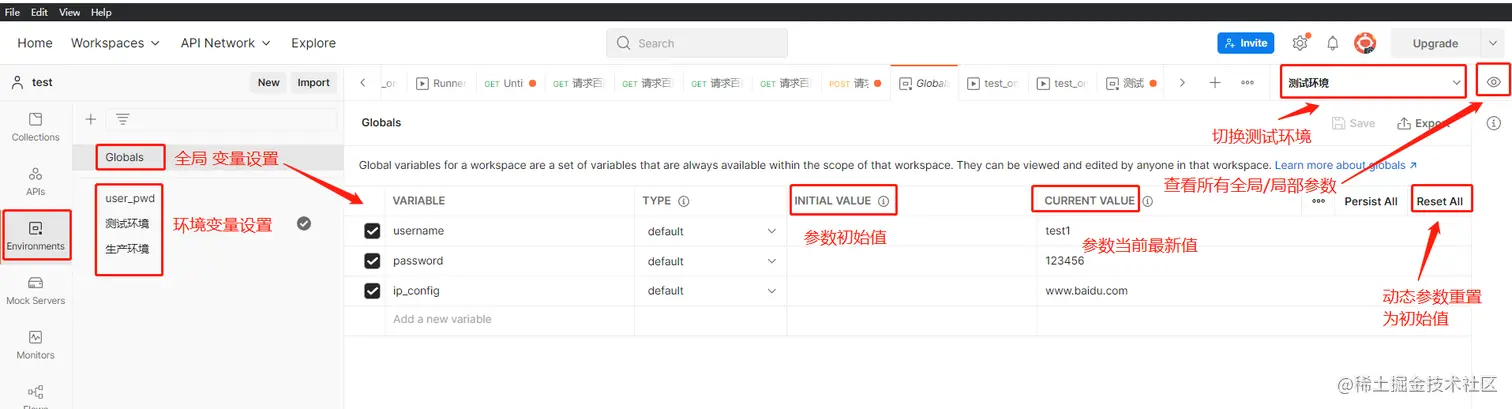Open the APIs sidebar panel
1512x409 pixels.
coord(36,181)
